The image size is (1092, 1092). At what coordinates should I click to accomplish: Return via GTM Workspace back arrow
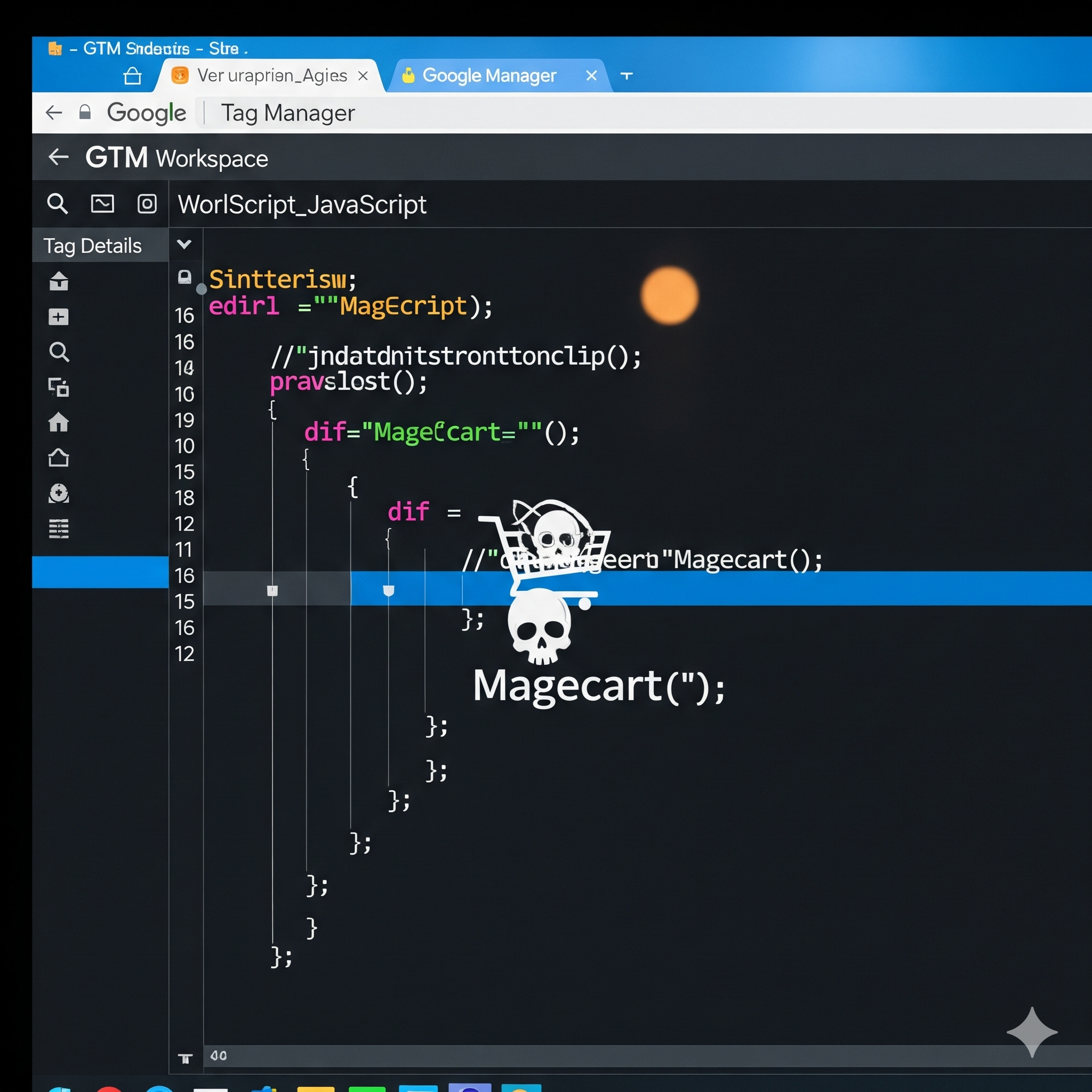pyautogui.click(x=58, y=157)
